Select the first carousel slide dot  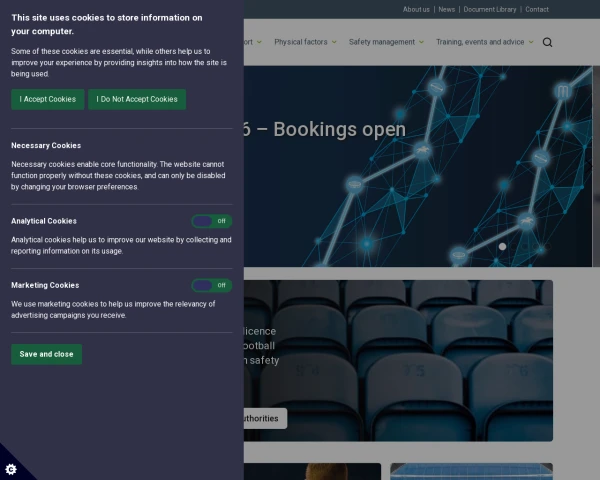502,247
